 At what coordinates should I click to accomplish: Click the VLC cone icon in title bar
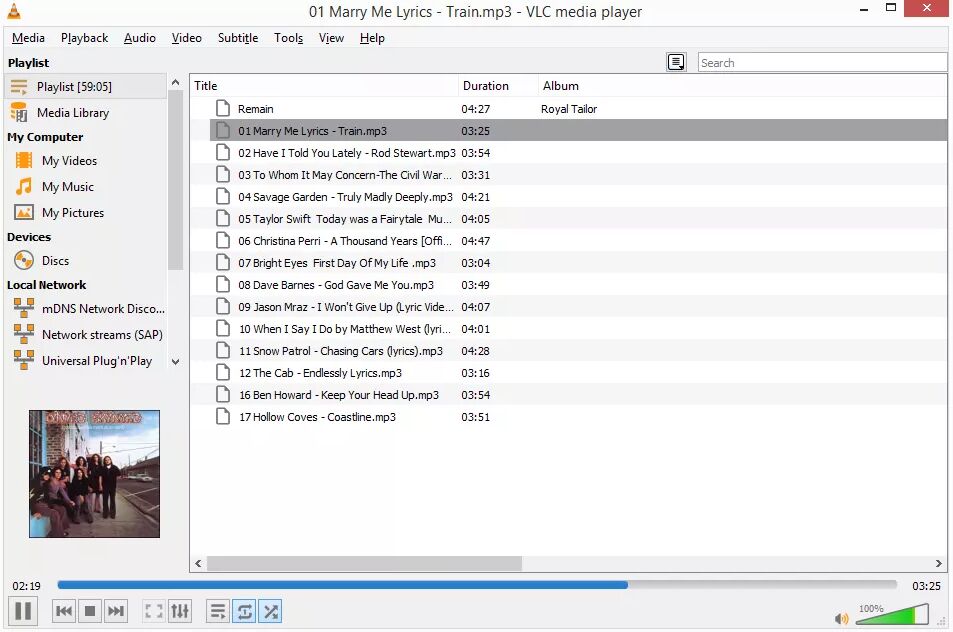point(13,11)
